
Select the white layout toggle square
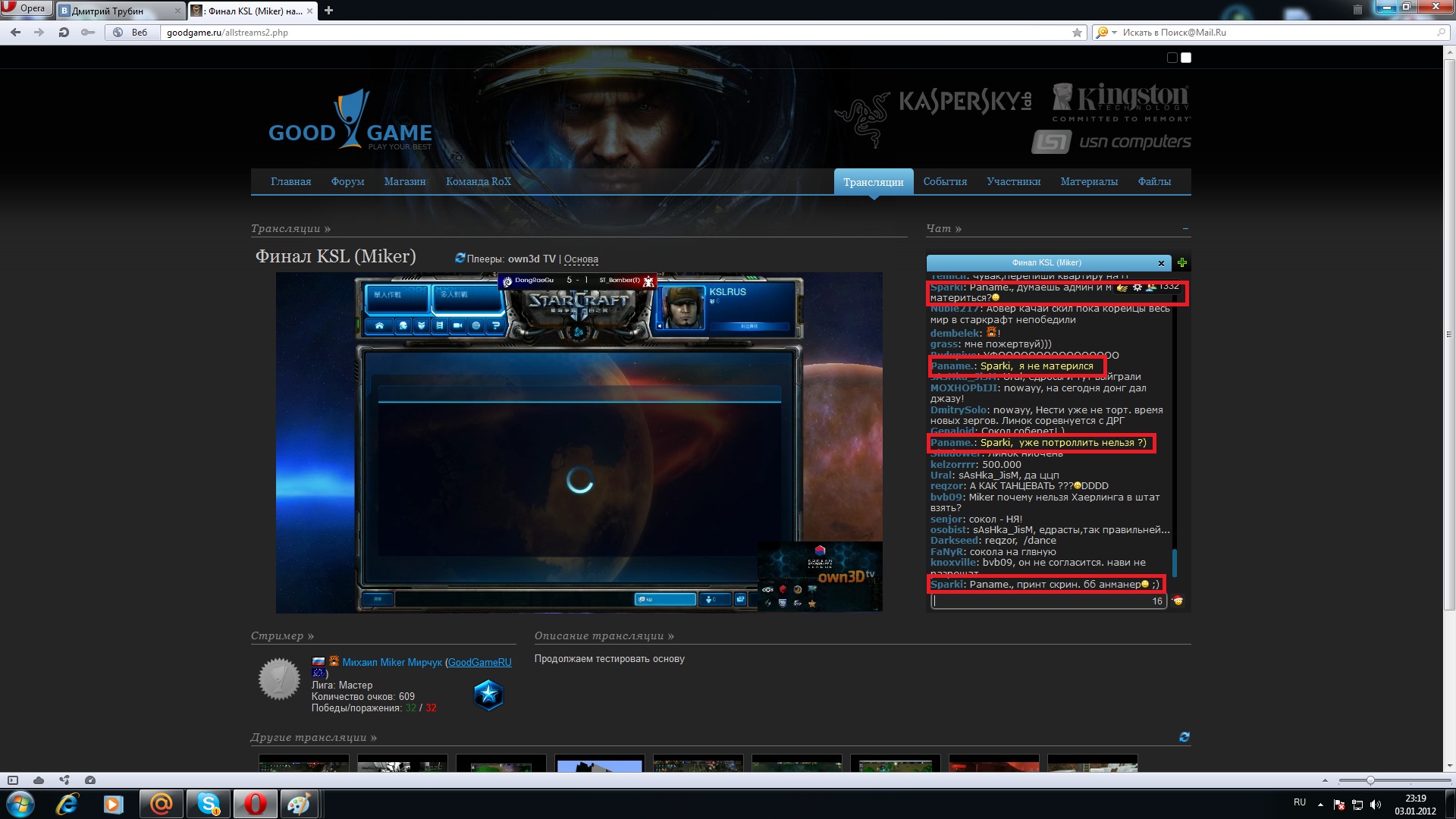click(1186, 58)
